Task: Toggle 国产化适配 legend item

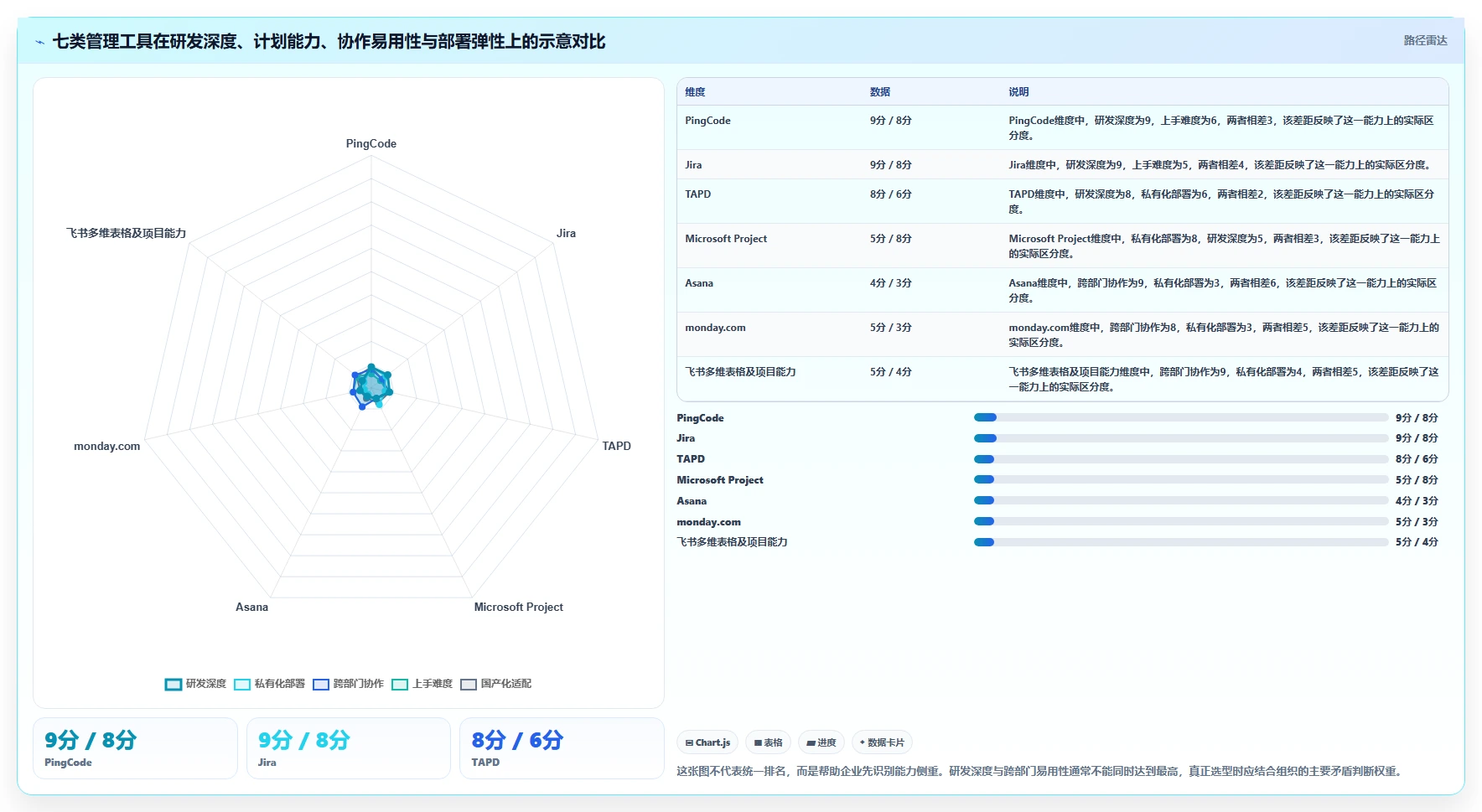Action: pyautogui.click(x=496, y=684)
